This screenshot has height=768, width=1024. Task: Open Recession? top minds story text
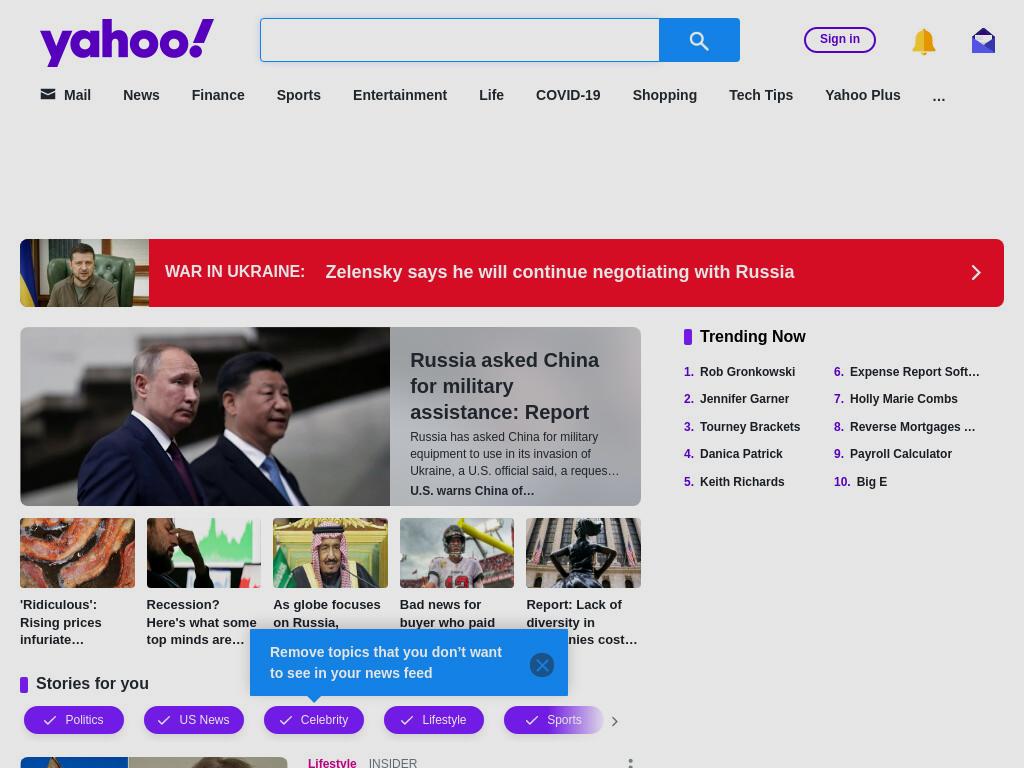tap(201, 622)
